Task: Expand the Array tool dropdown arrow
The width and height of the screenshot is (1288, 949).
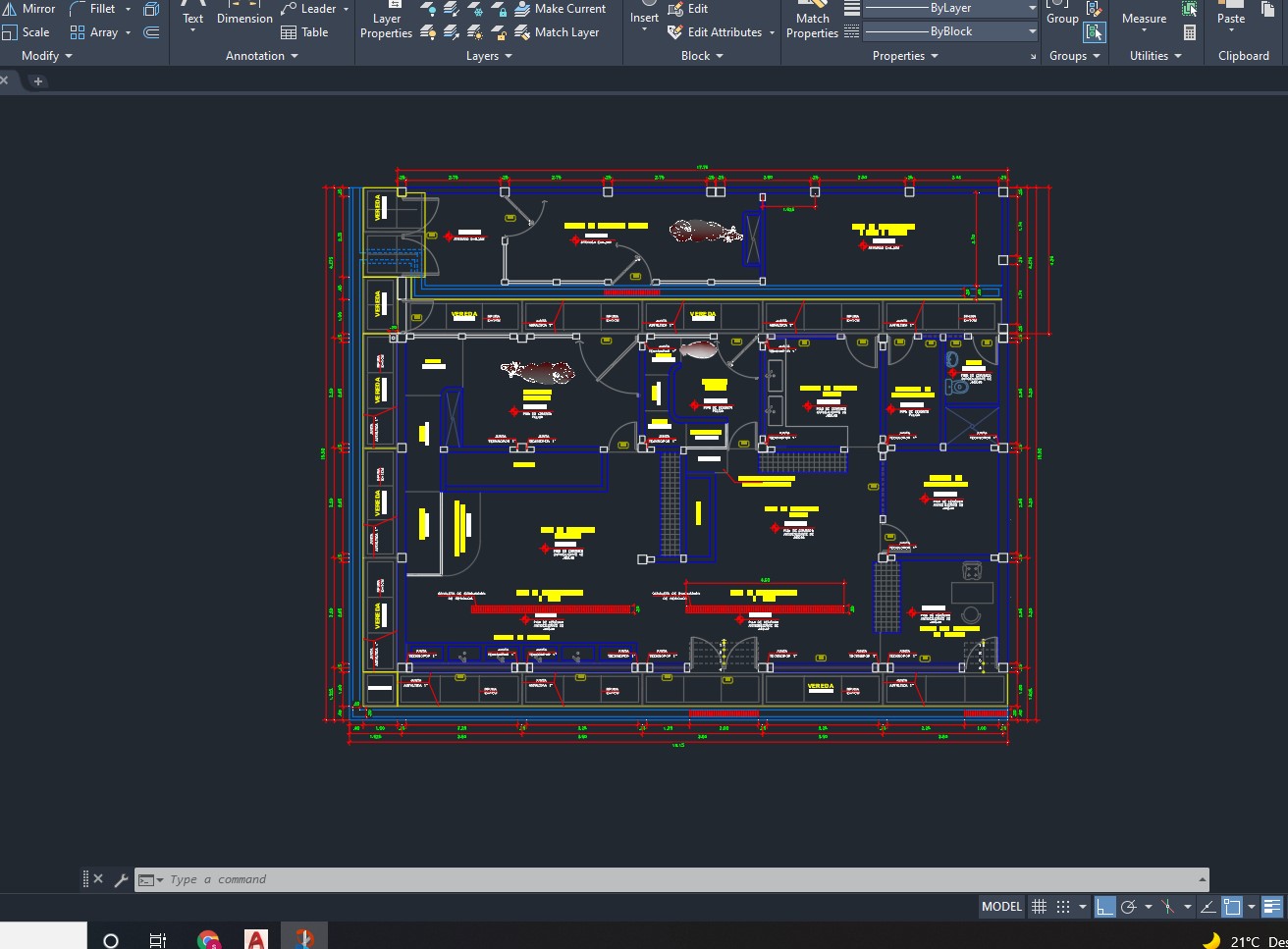Action: coord(128,32)
